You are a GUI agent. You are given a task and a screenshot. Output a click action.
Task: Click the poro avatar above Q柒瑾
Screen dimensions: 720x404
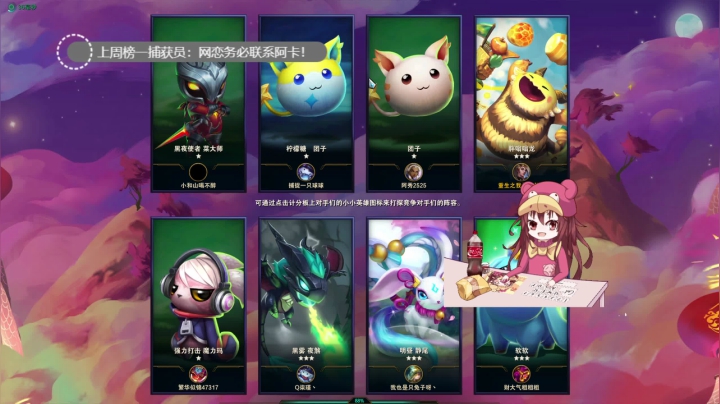(306, 374)
